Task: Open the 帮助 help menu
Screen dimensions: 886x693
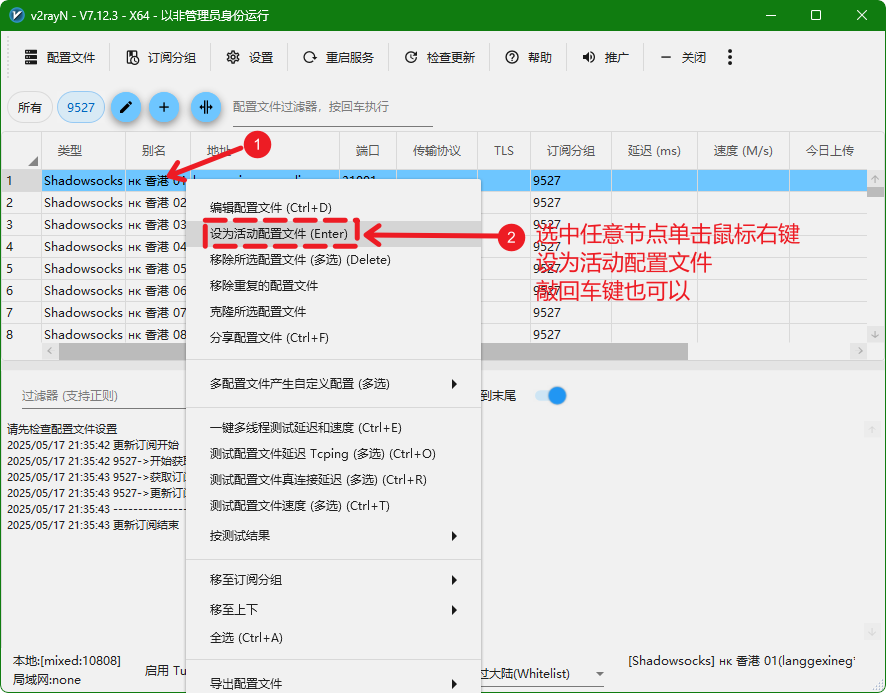Action: point(528,57)
